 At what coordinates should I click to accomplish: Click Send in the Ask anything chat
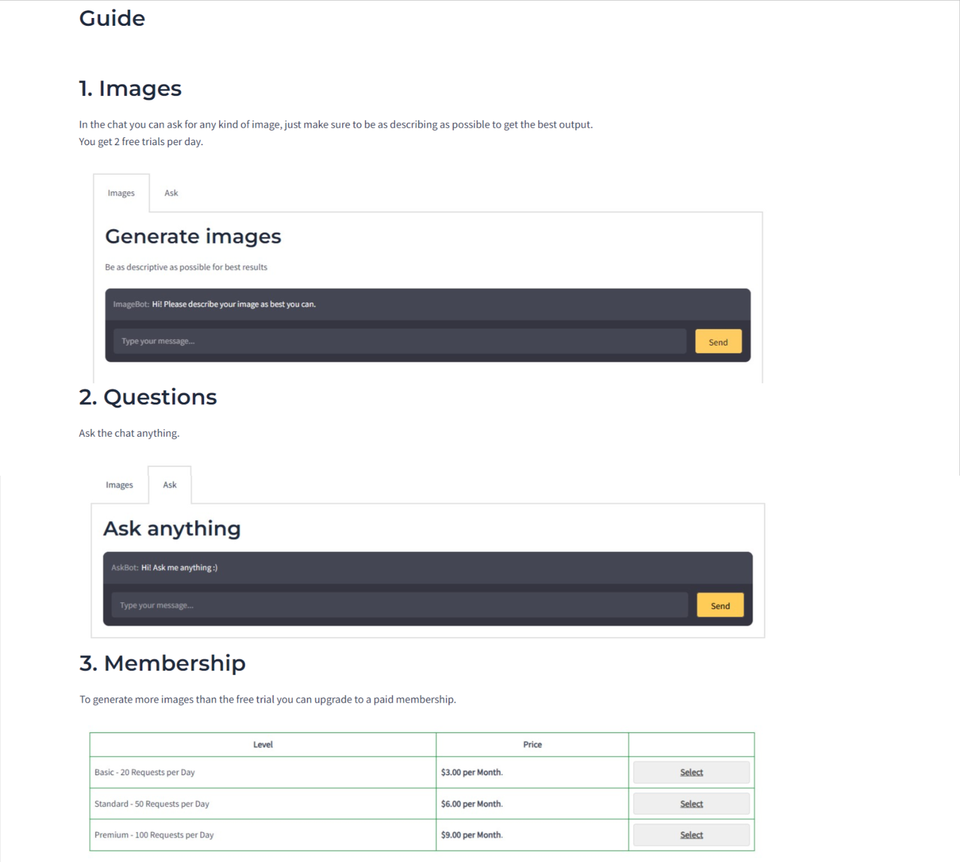pyautogui.click(x=719, y=604)
